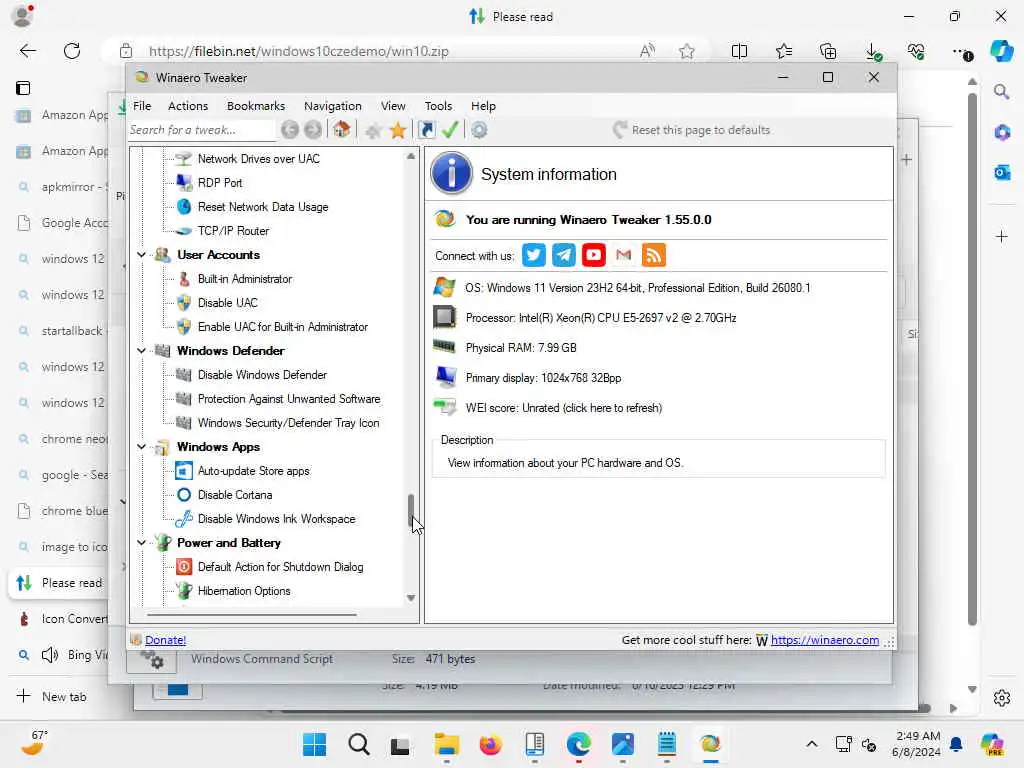
Task: Select TCP/IP Router tree item
Action: coord(233,231)
